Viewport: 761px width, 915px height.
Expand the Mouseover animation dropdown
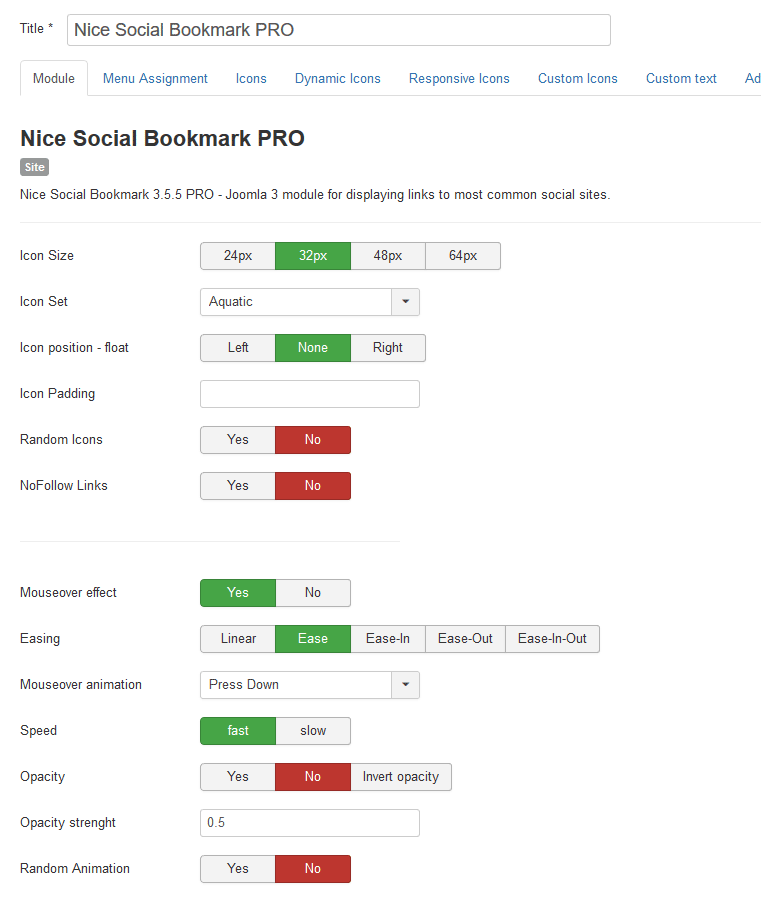(x=405, y=685)
